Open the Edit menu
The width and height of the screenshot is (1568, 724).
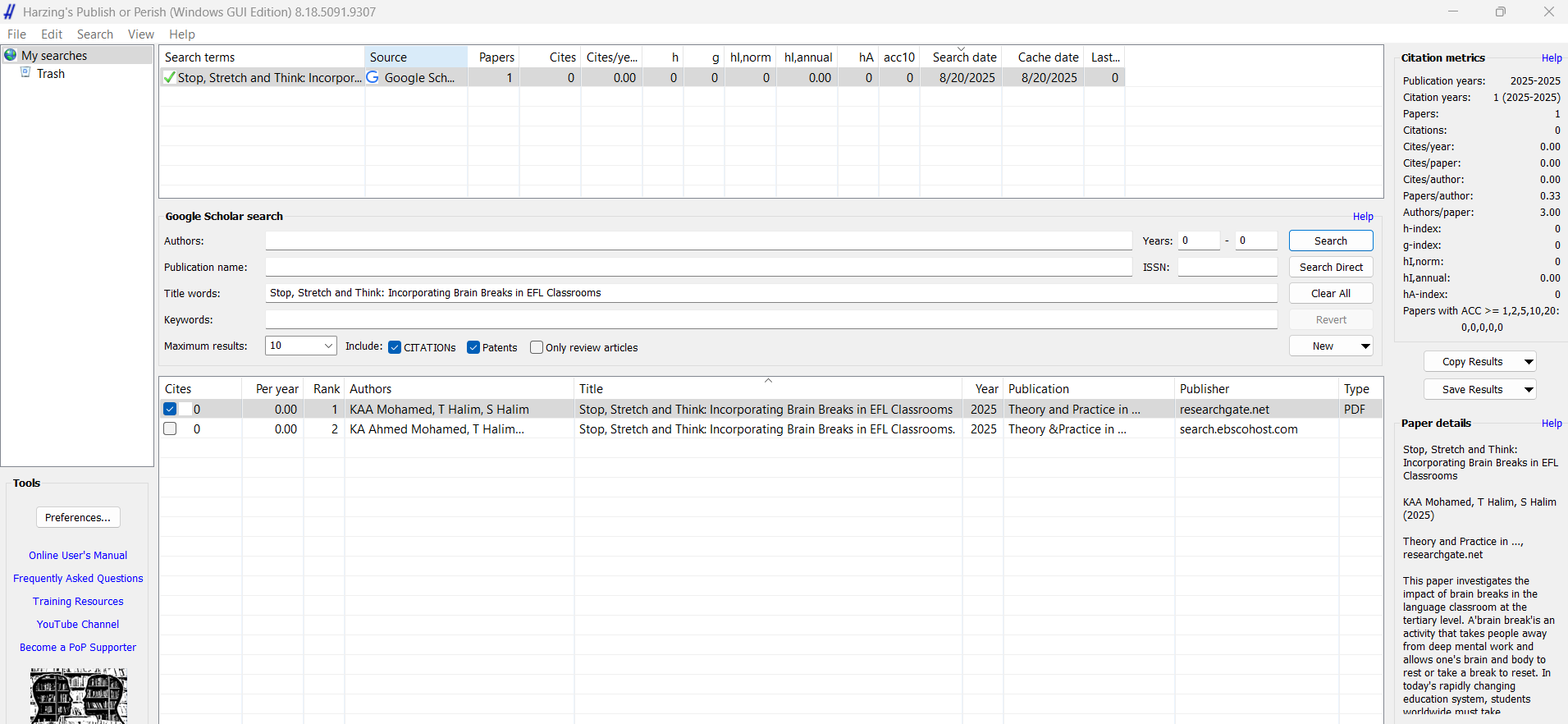(52, 34)
